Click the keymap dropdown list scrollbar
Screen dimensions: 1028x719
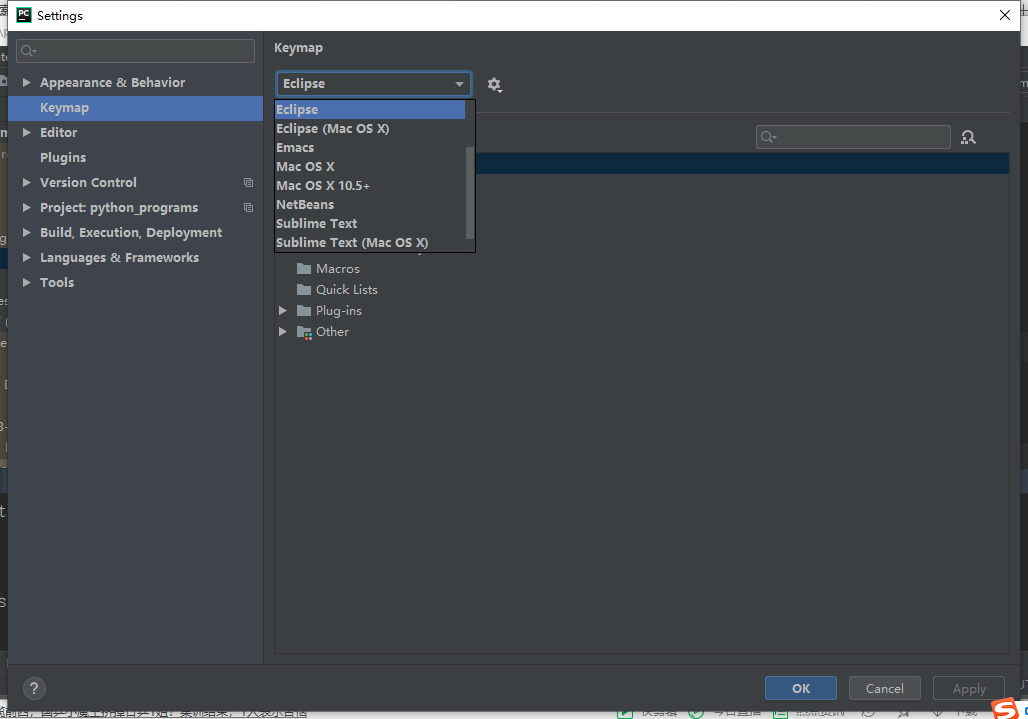[469, 193]
